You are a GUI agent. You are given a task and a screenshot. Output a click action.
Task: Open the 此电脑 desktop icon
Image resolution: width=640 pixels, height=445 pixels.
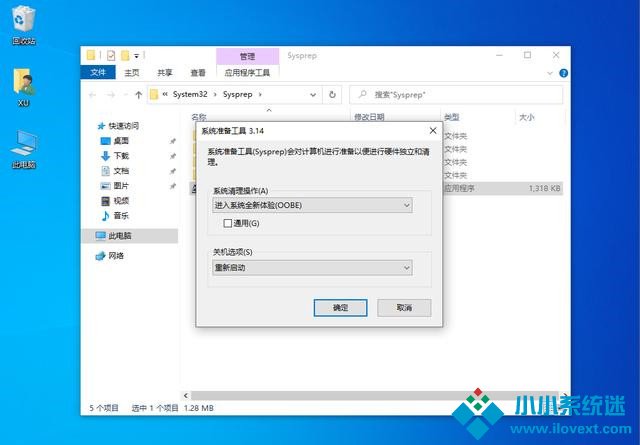point(23,149)
